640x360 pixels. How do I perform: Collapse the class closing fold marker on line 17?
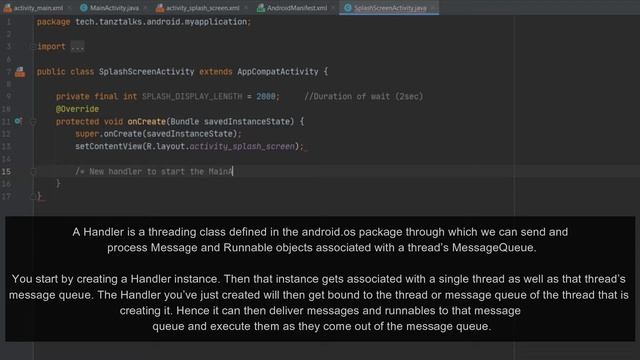point(33,197)
